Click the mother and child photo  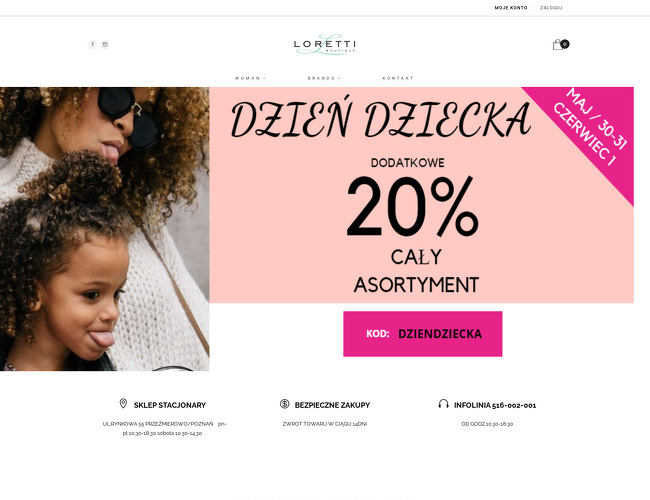104,229
